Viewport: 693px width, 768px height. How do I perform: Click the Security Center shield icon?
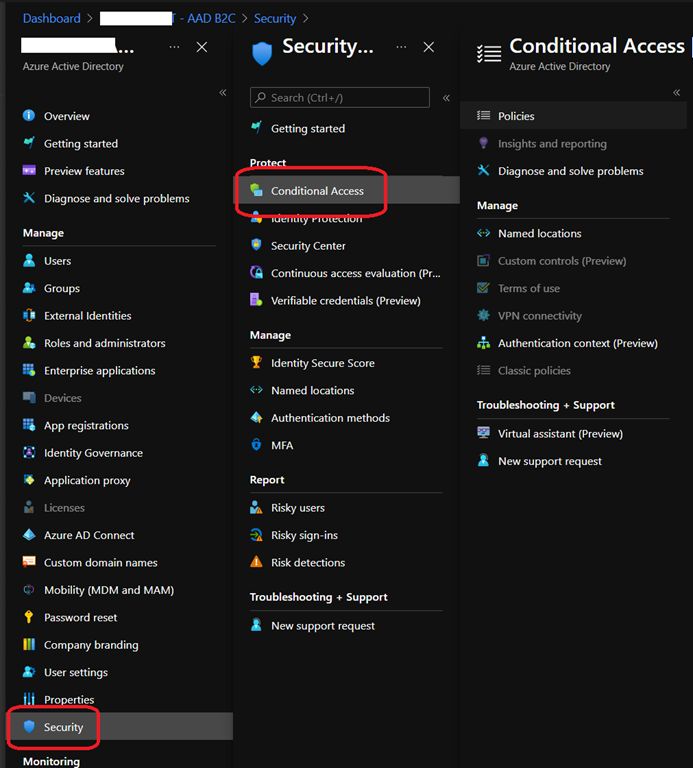[256, 246]
